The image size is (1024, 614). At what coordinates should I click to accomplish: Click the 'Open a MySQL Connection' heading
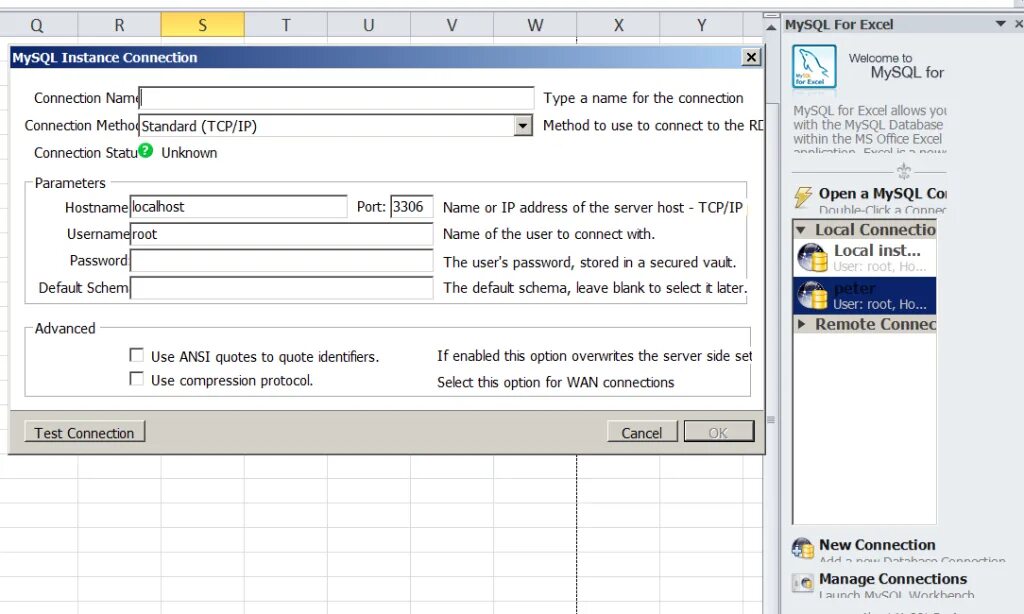coord(882,194)
